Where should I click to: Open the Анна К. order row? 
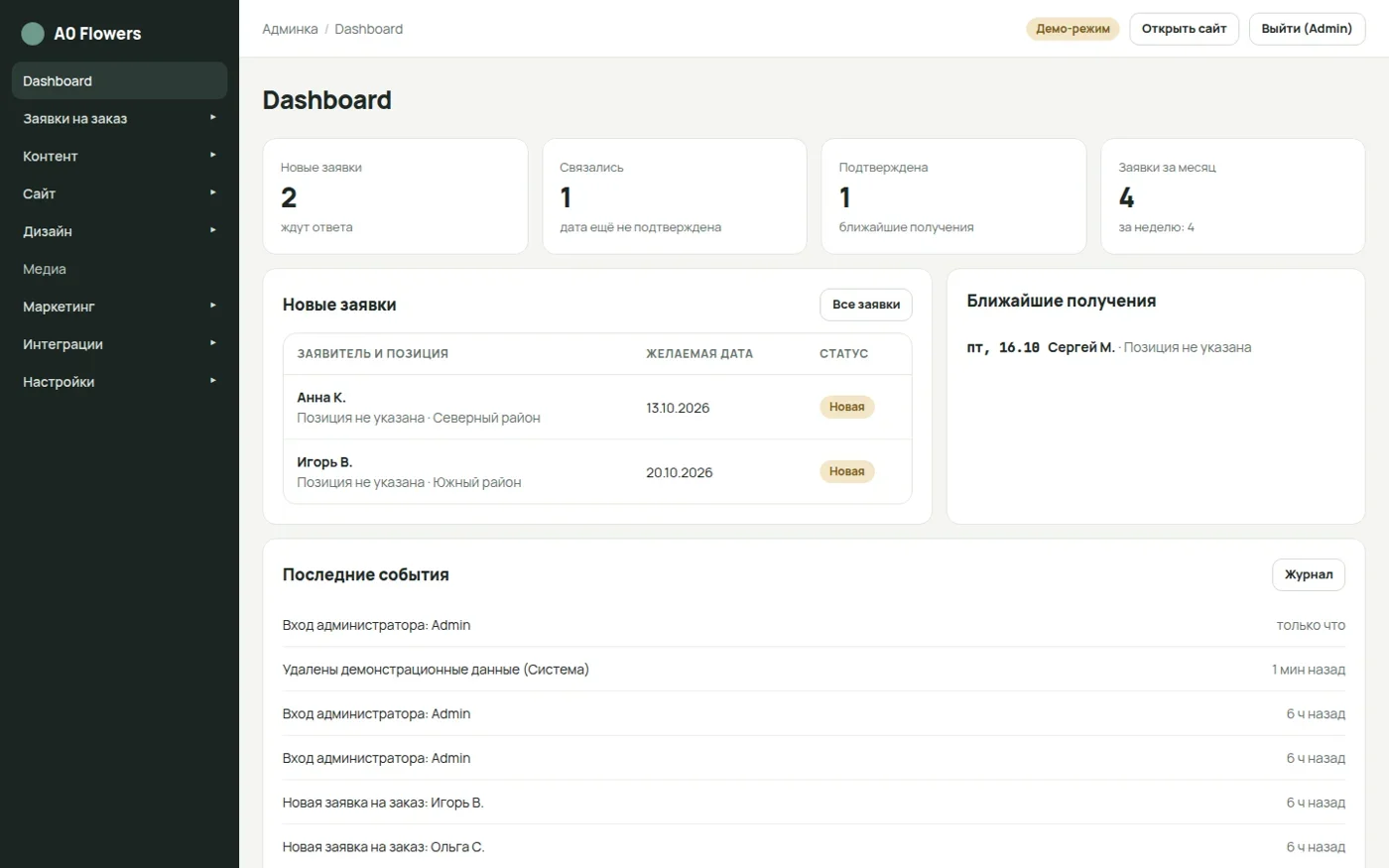pos(597,407)
